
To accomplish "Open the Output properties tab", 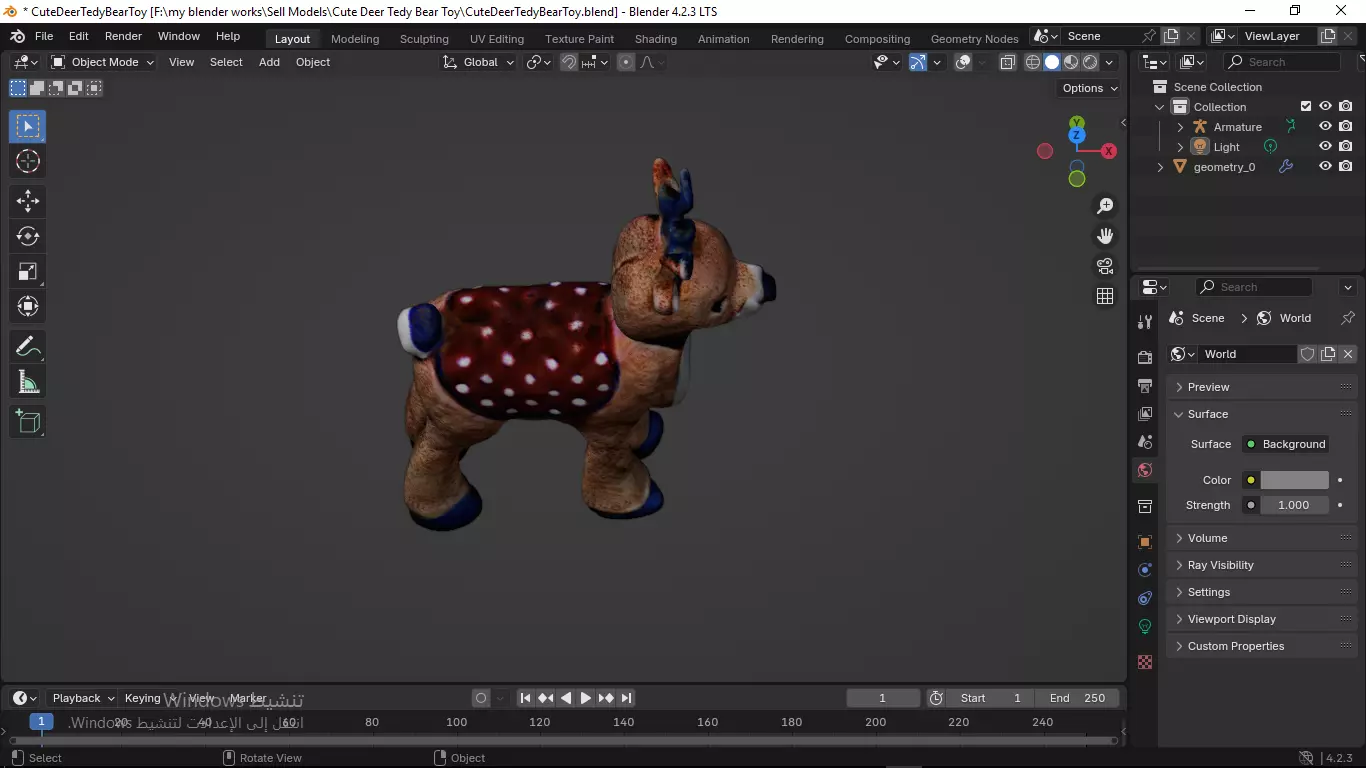I will (1145, 385).
